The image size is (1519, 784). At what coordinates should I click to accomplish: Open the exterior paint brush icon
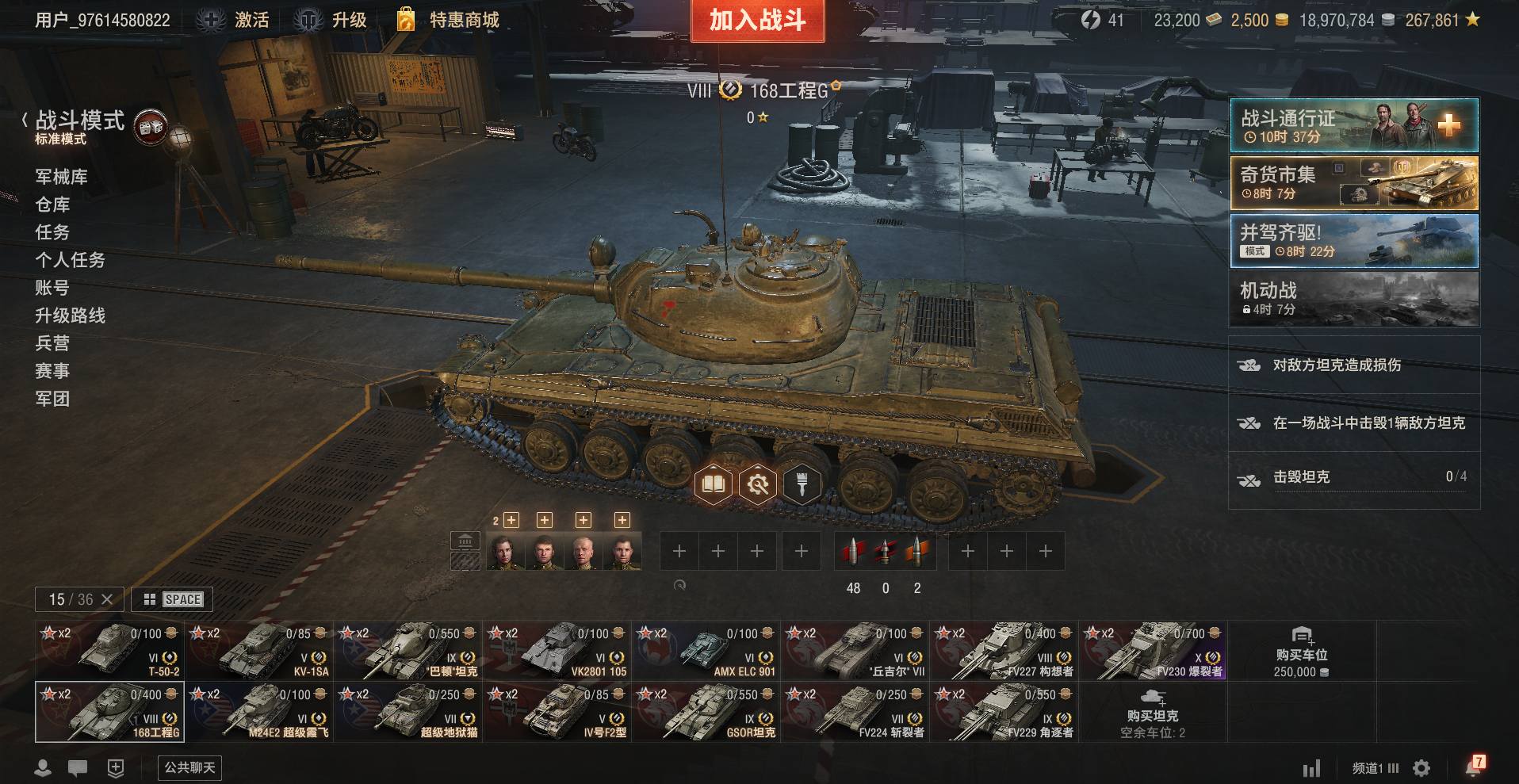tap(802, 484)
